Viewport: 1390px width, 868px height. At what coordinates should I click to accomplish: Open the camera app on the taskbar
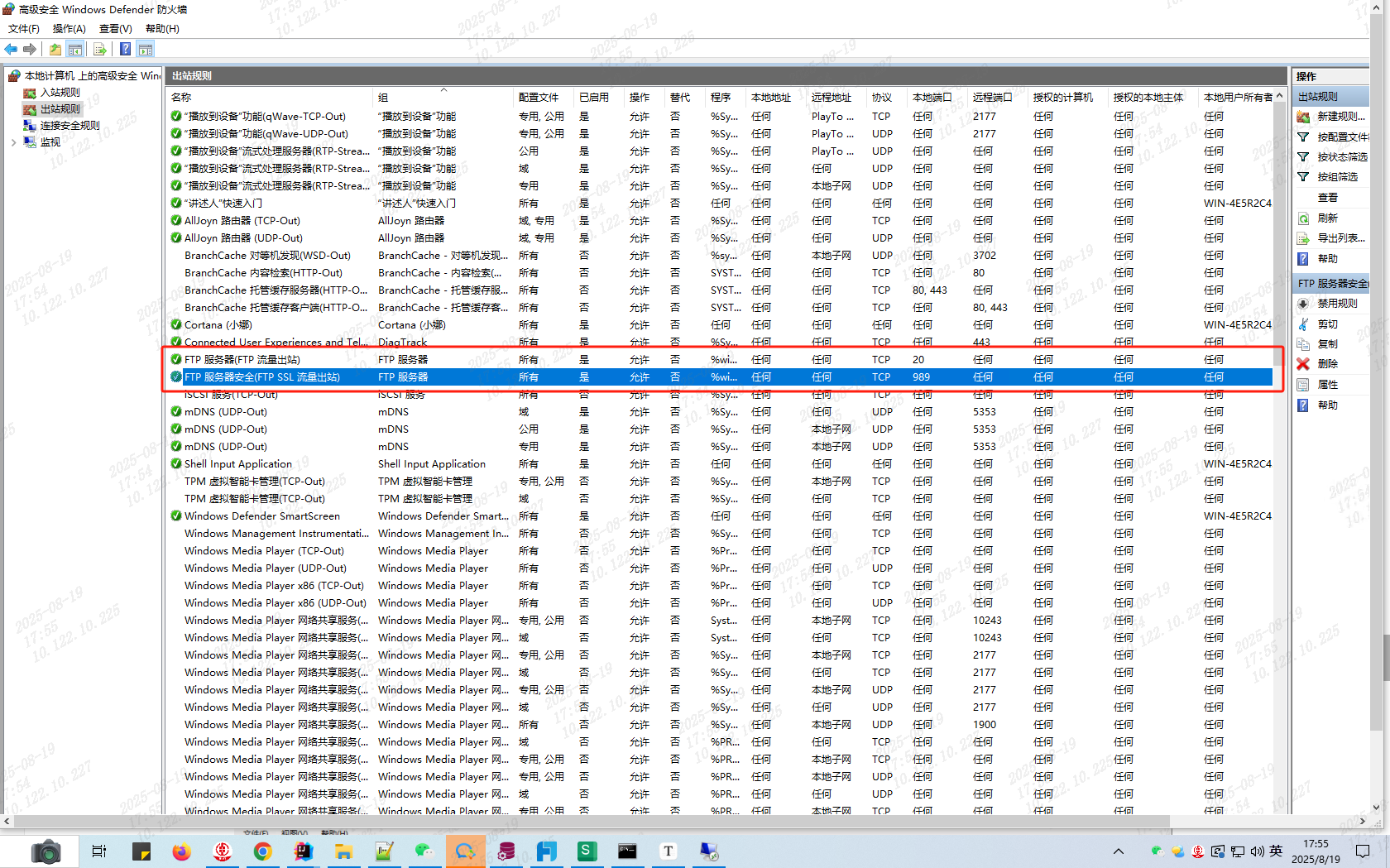click(46, 851)
